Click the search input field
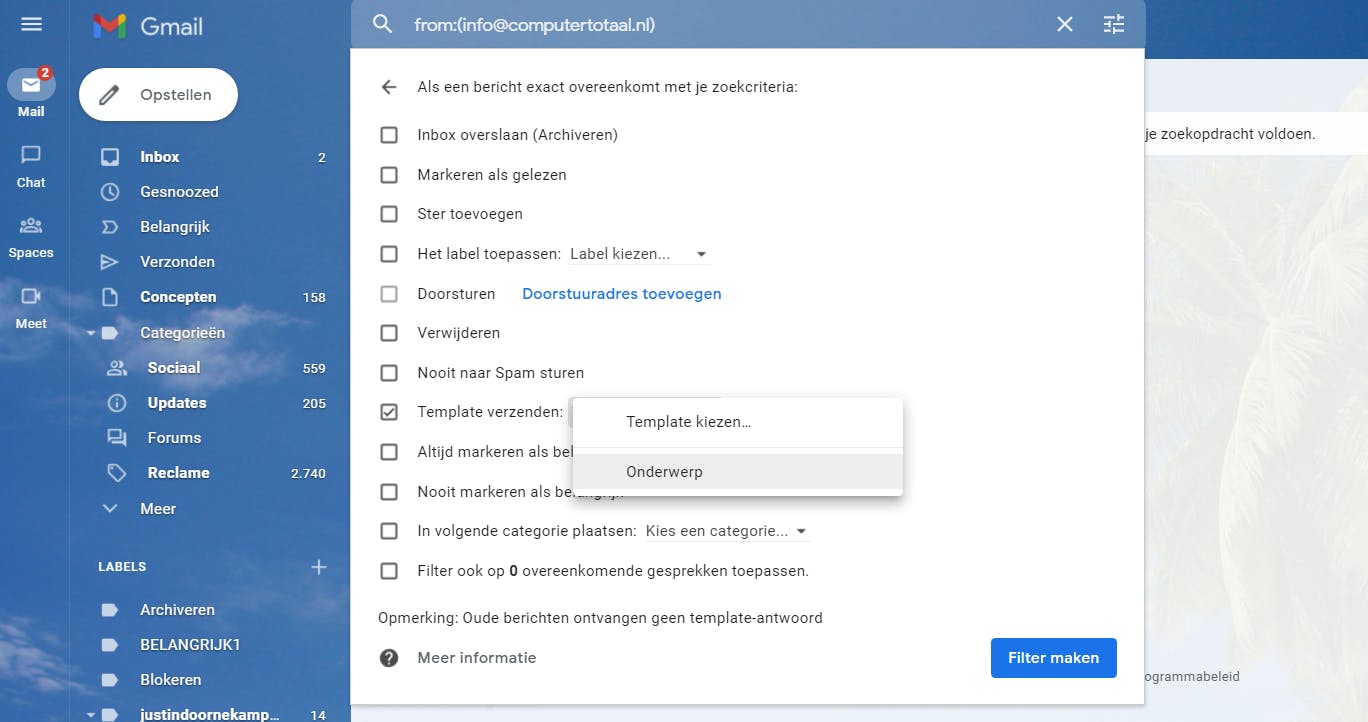Image resolution: width=1368 pixels, height=722 pixels. (720, 24)
